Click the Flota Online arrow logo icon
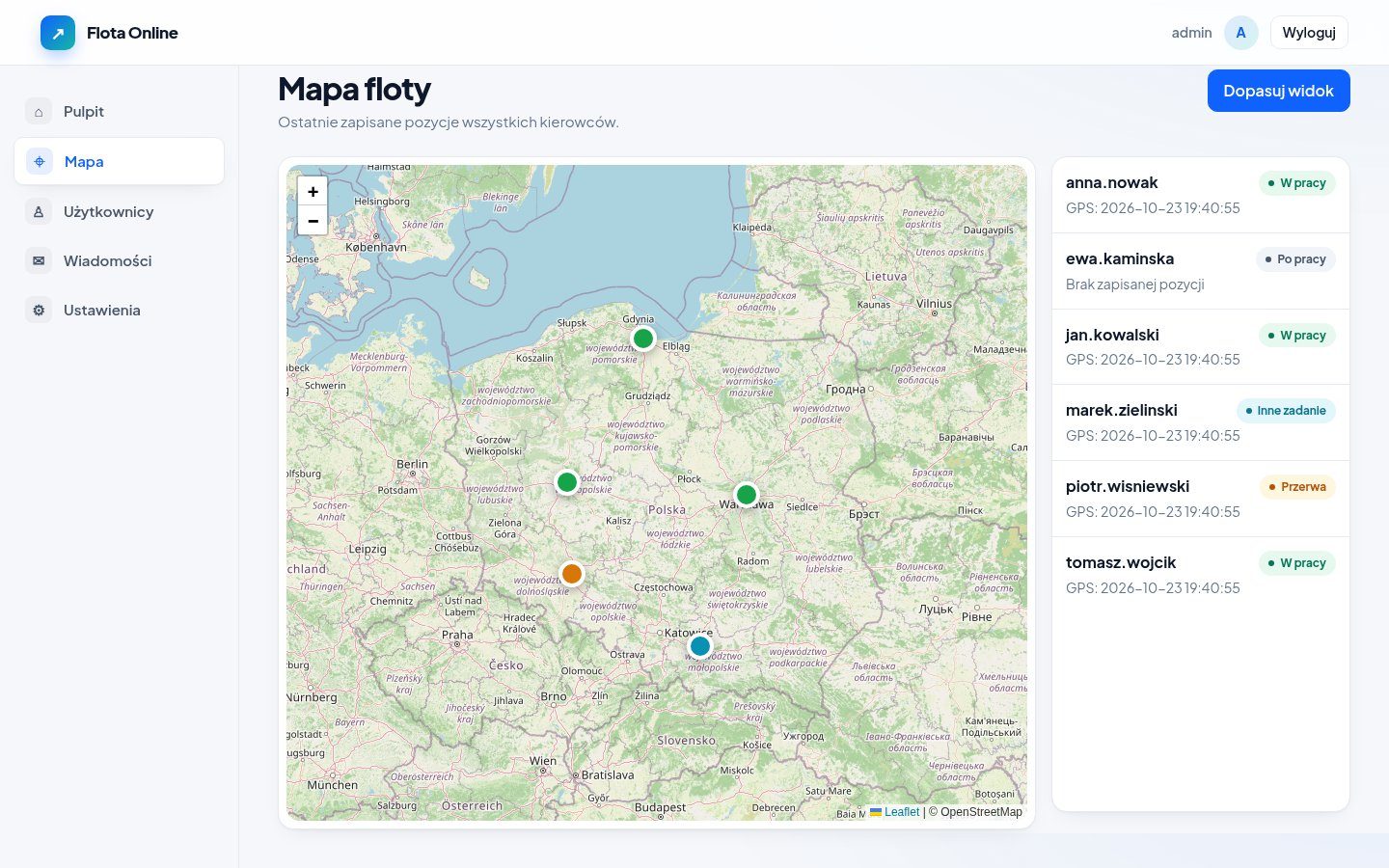Screen dimensions: 1389x868 [x=58, y=33]
